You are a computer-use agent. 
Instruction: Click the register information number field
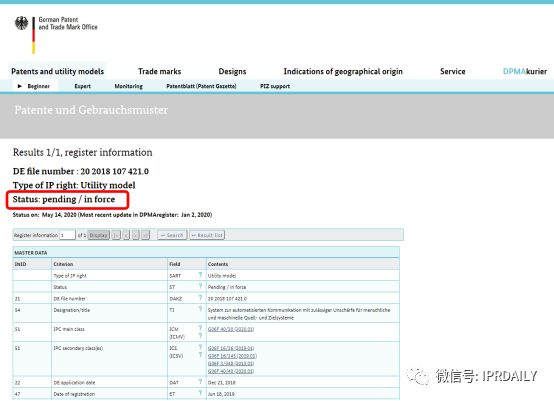[x=67, y=235]
